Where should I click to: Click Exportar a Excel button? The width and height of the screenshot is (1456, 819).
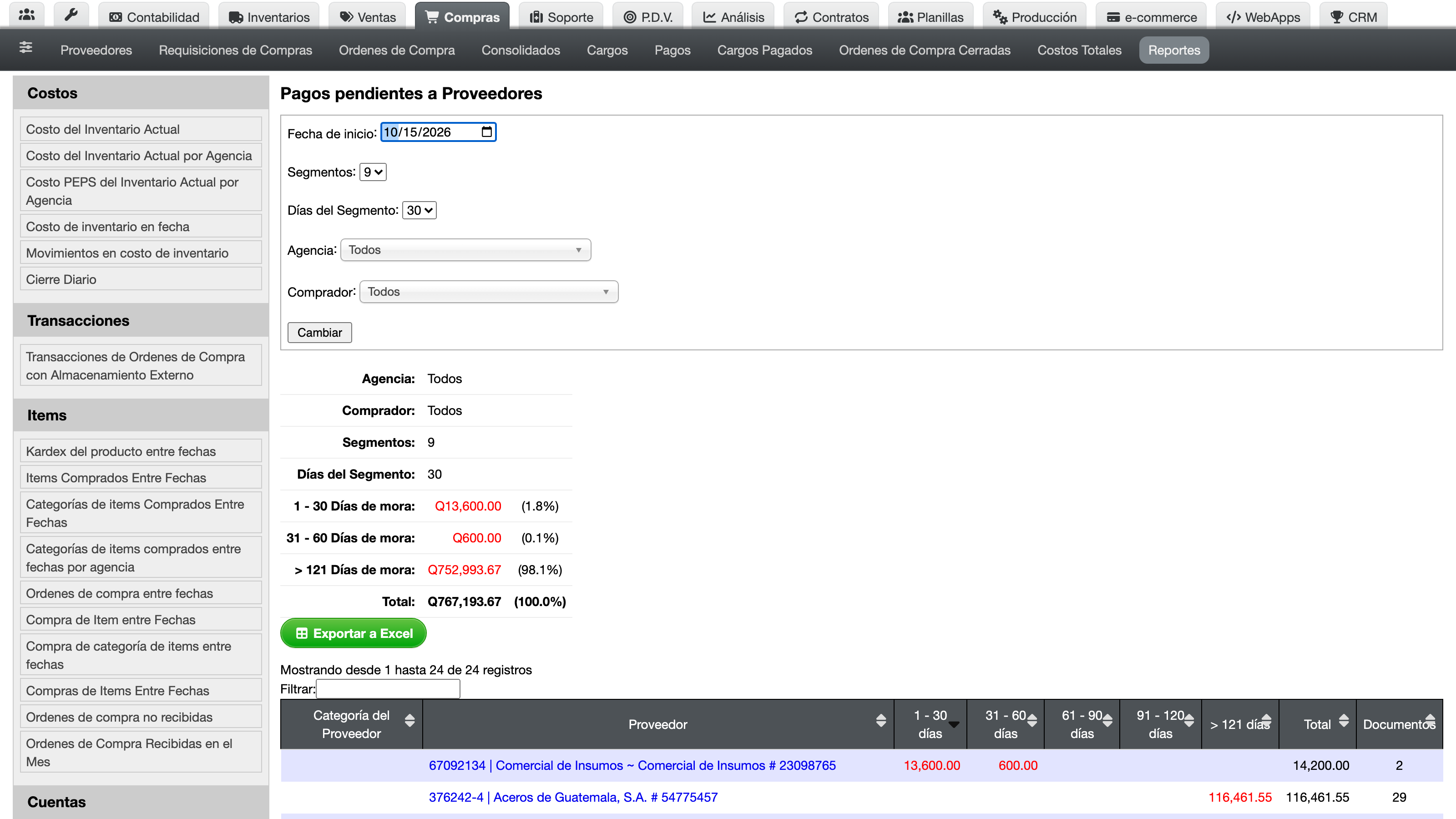(x=353, y=633)
